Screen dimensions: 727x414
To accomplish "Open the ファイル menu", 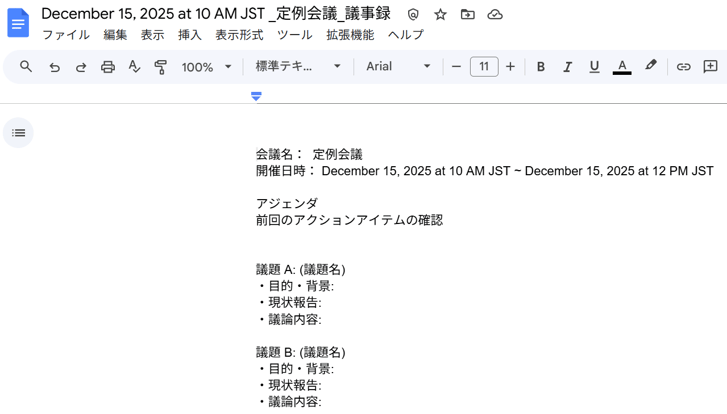I will click(x=65, y=35).
